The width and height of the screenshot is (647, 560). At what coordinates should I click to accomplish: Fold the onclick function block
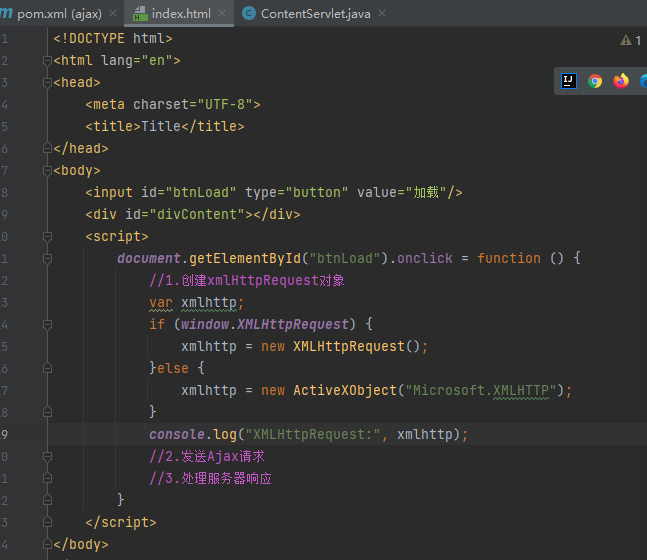pos(47,259)
